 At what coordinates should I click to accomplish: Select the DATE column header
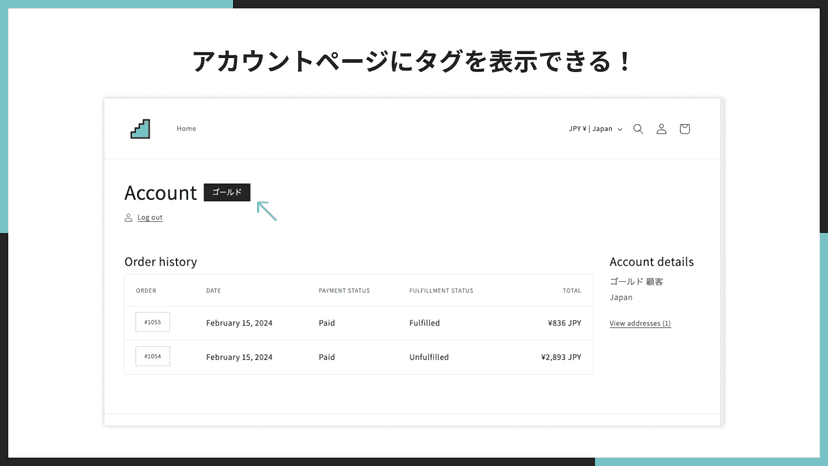(213, 291)
